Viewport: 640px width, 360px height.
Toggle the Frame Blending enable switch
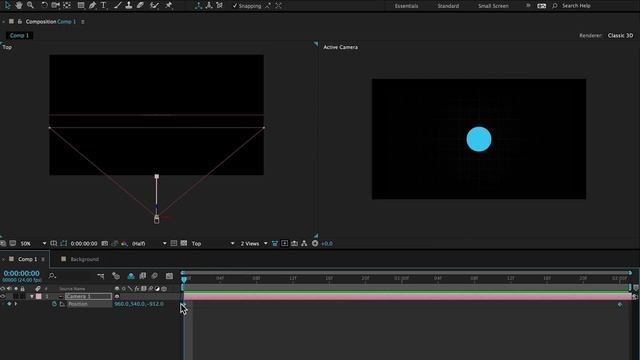(x=142, y=276)
